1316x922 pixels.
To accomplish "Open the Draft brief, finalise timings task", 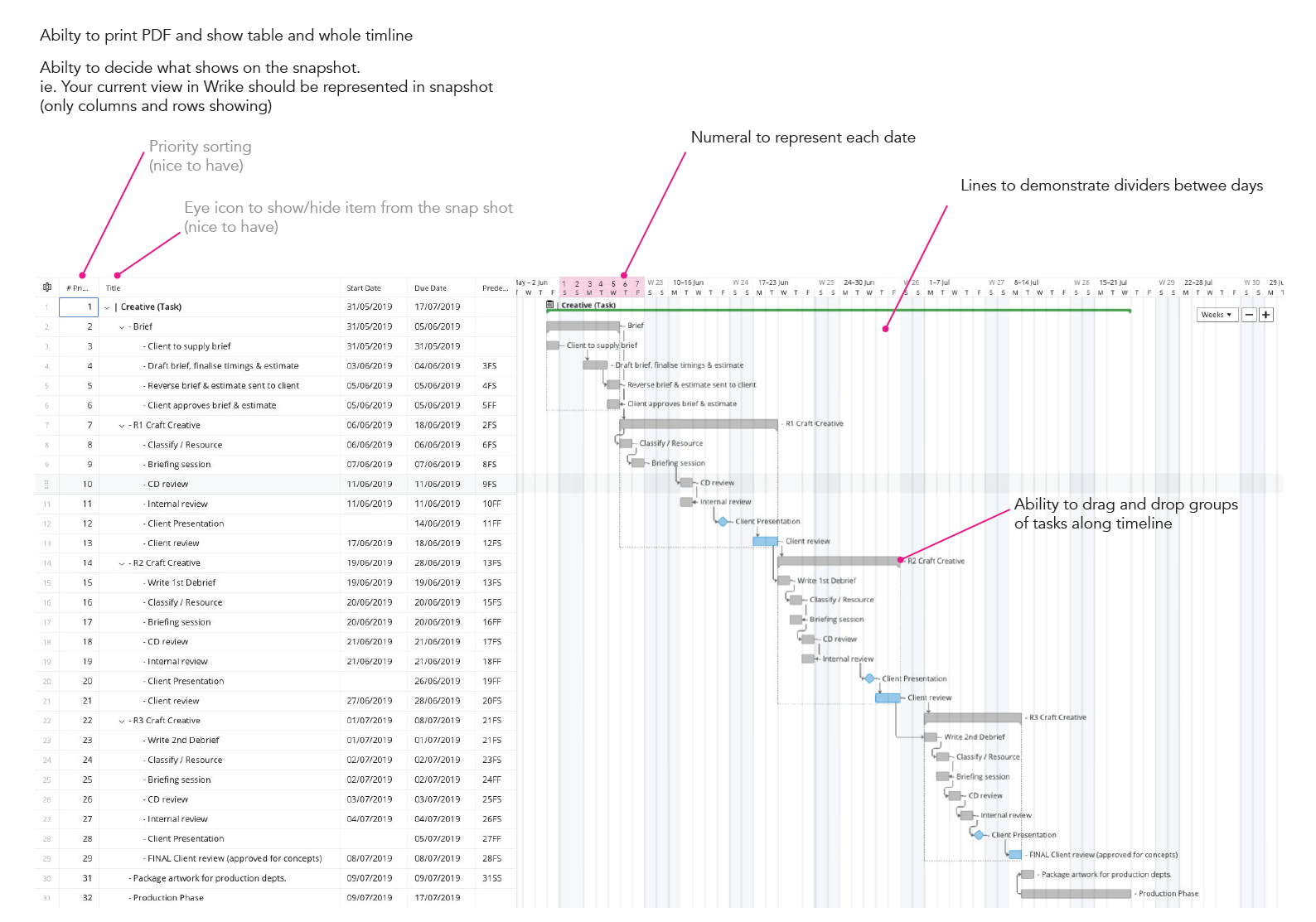I will coord(222,366).
